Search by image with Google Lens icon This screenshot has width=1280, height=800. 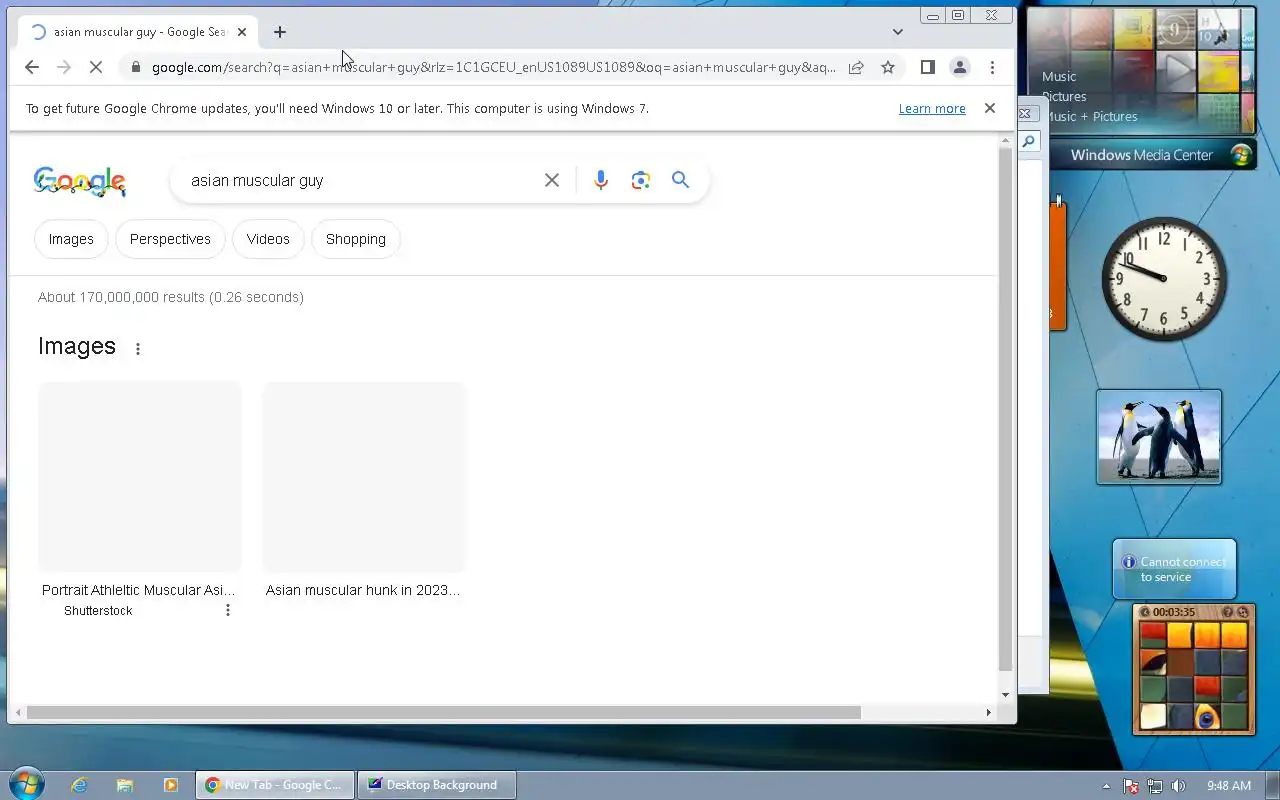click(x=641, y=180)
